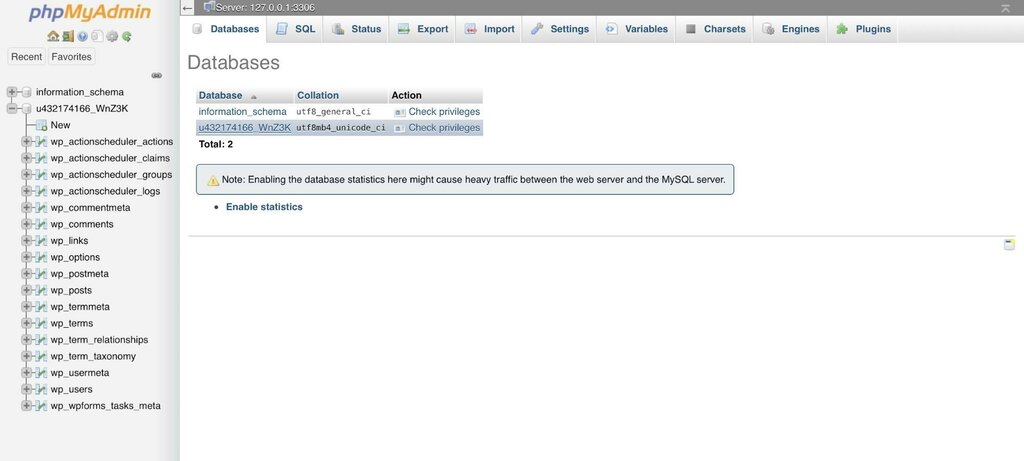Click the Home house icon
This screenshot has width=1024, height=461.
pyautogui.click(x=53, y=37)
